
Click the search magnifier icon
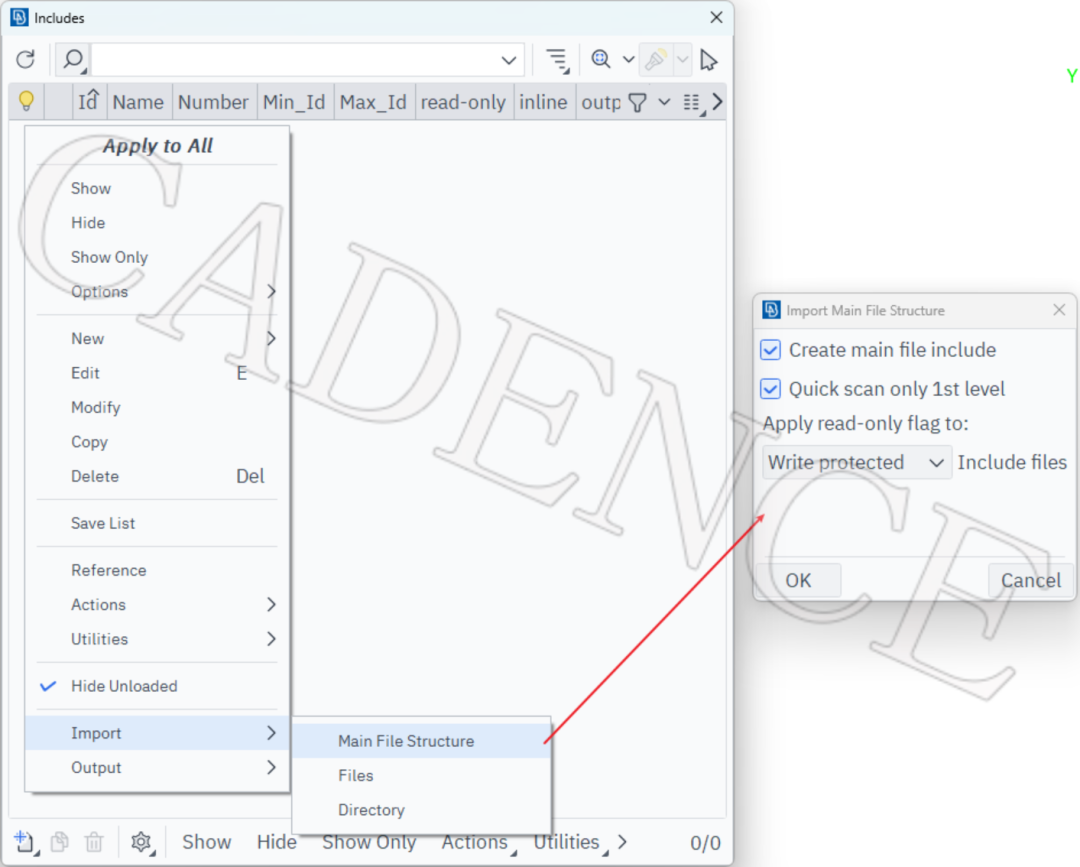tap(73, 60)
